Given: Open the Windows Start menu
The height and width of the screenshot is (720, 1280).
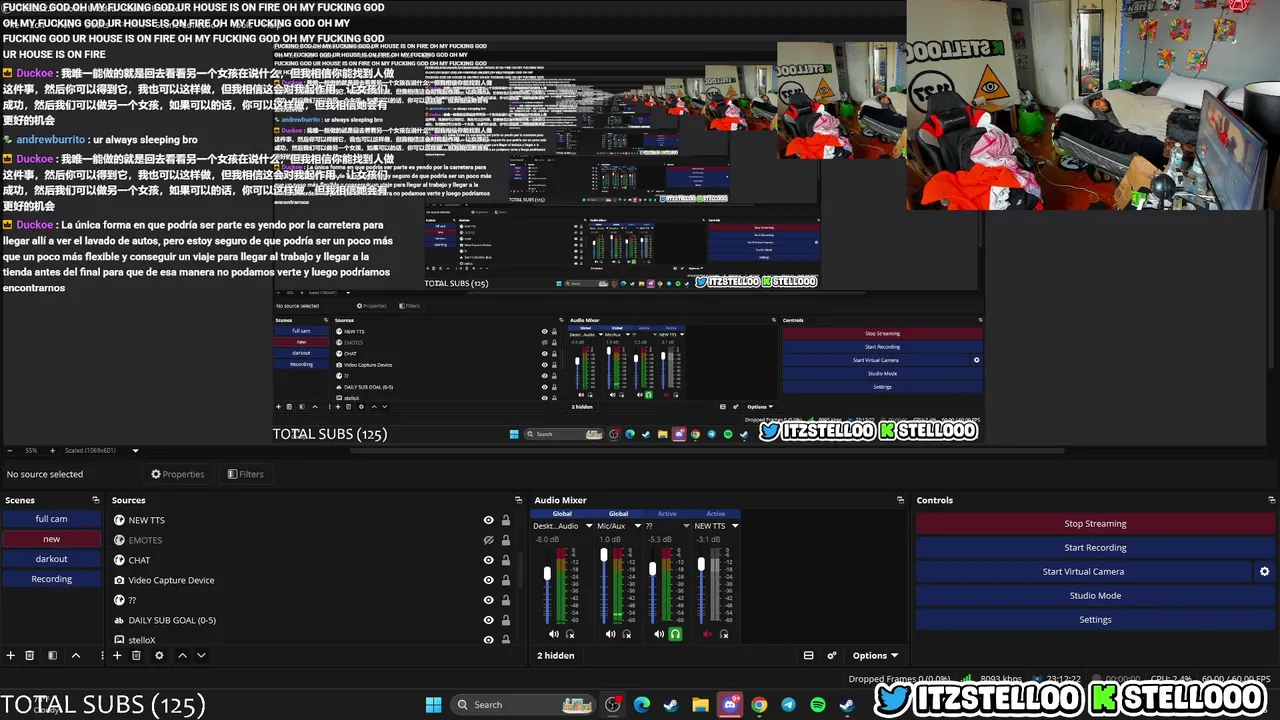Looking at the screenshot, I should point(433,705).
